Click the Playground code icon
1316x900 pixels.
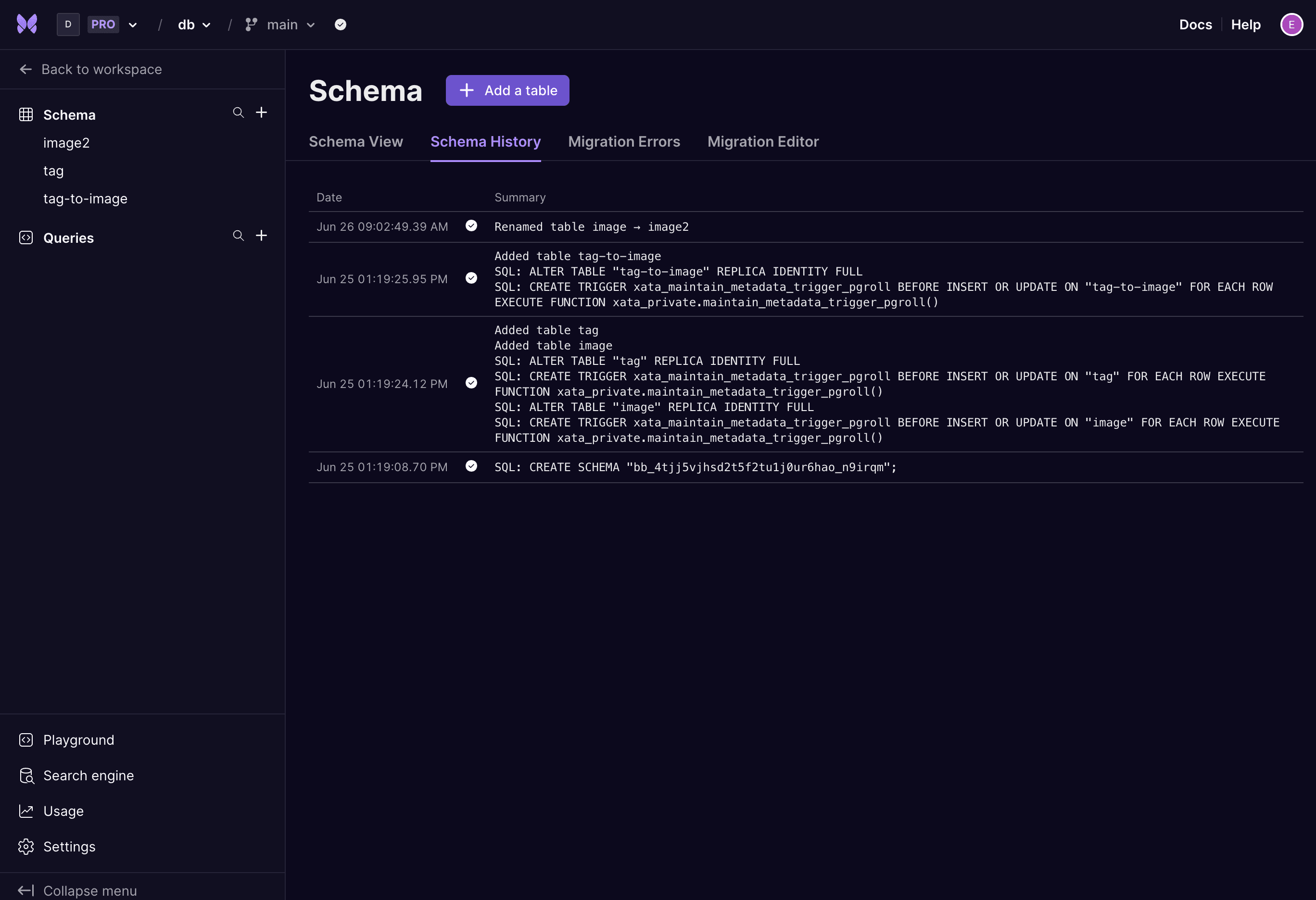point(26,740)
